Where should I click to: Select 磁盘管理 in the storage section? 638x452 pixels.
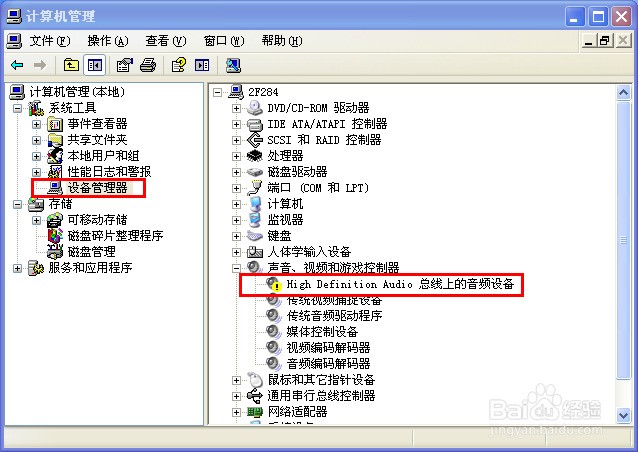click(91, 252)
